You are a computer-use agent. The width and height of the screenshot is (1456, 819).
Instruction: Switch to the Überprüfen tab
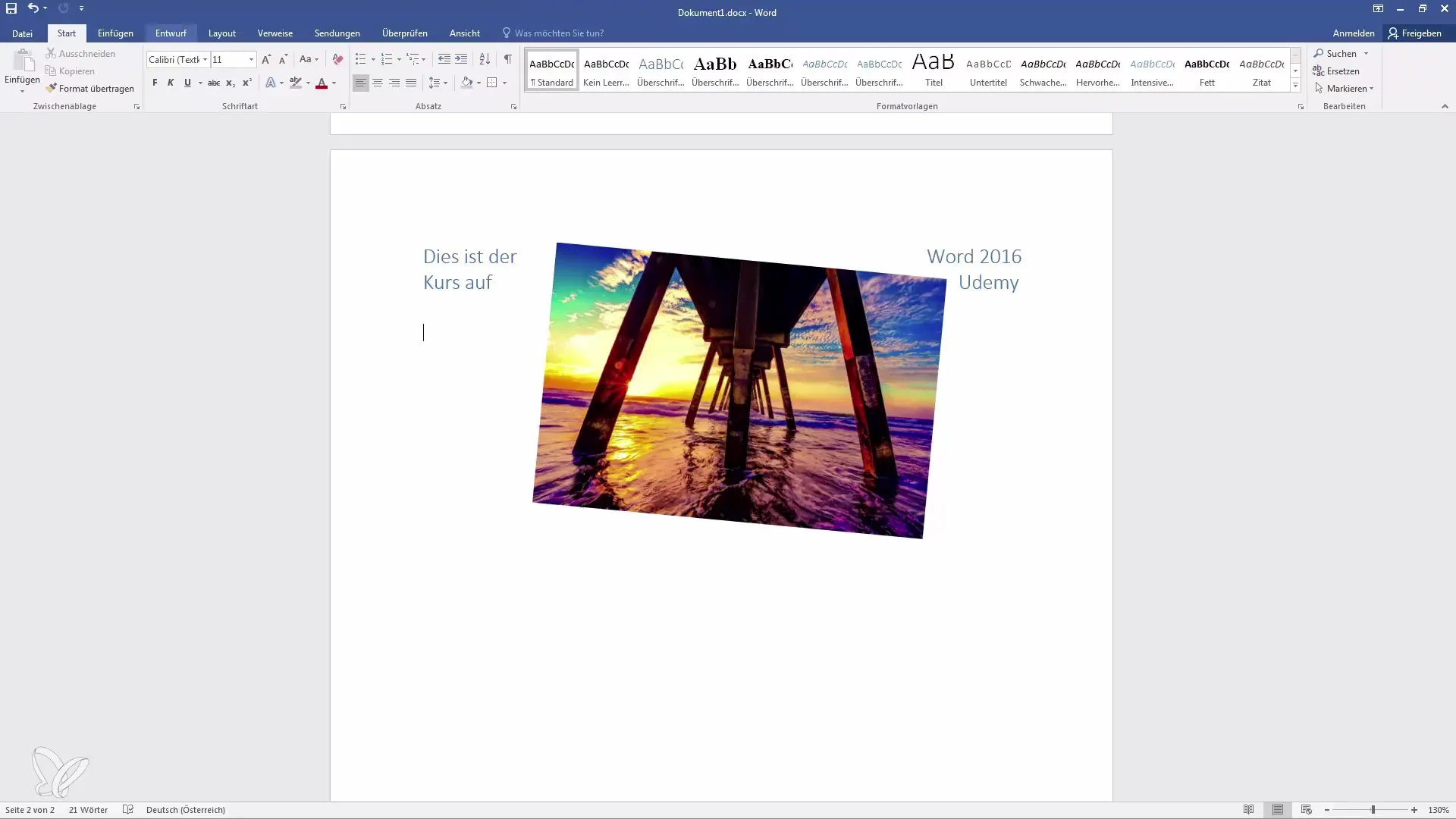pos(405,33)
